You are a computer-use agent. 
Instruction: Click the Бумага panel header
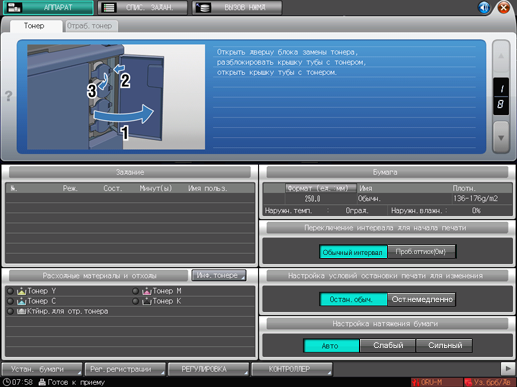tap(387, 172)
